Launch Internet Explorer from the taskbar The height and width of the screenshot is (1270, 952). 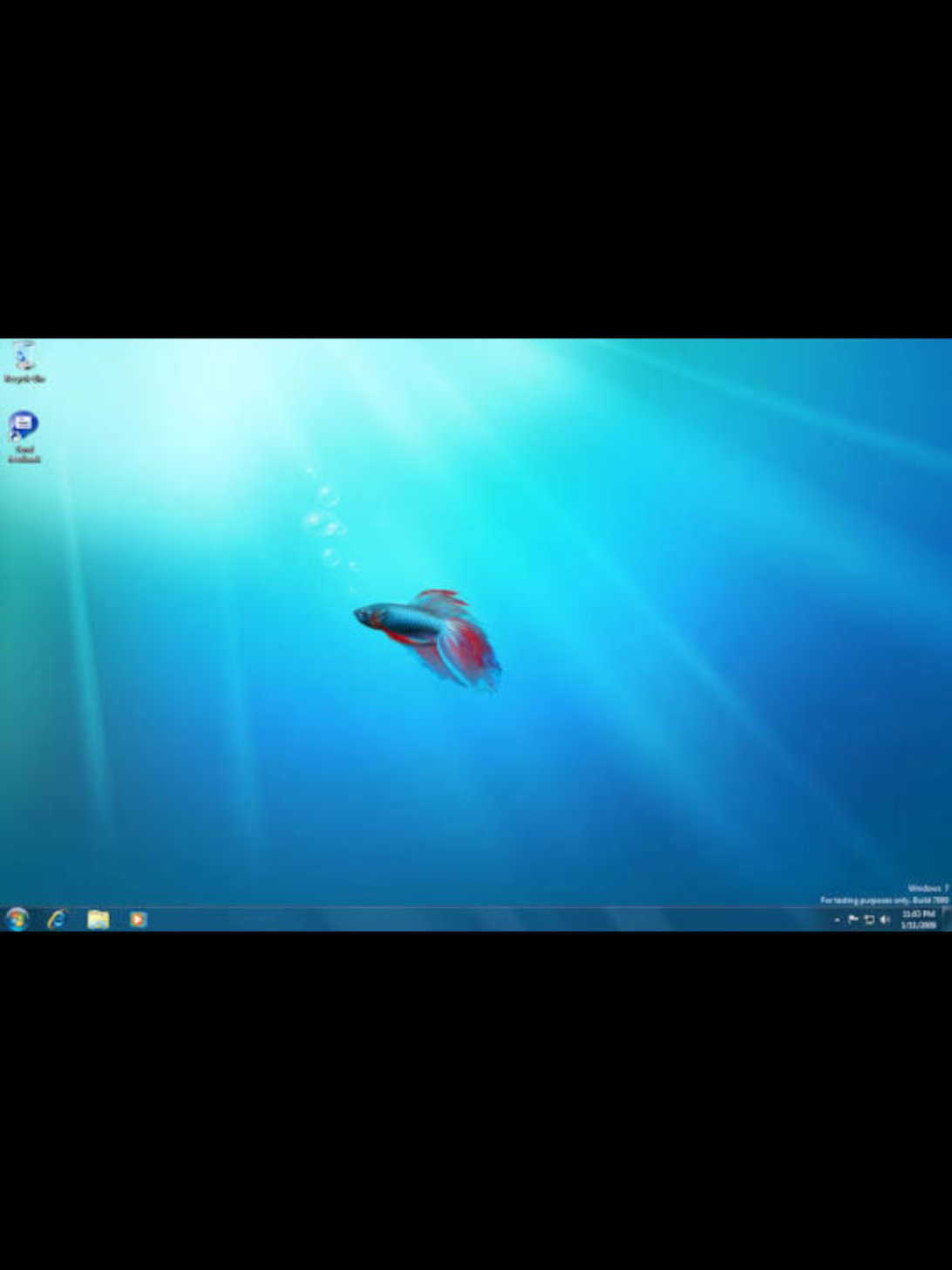(58, 918)
